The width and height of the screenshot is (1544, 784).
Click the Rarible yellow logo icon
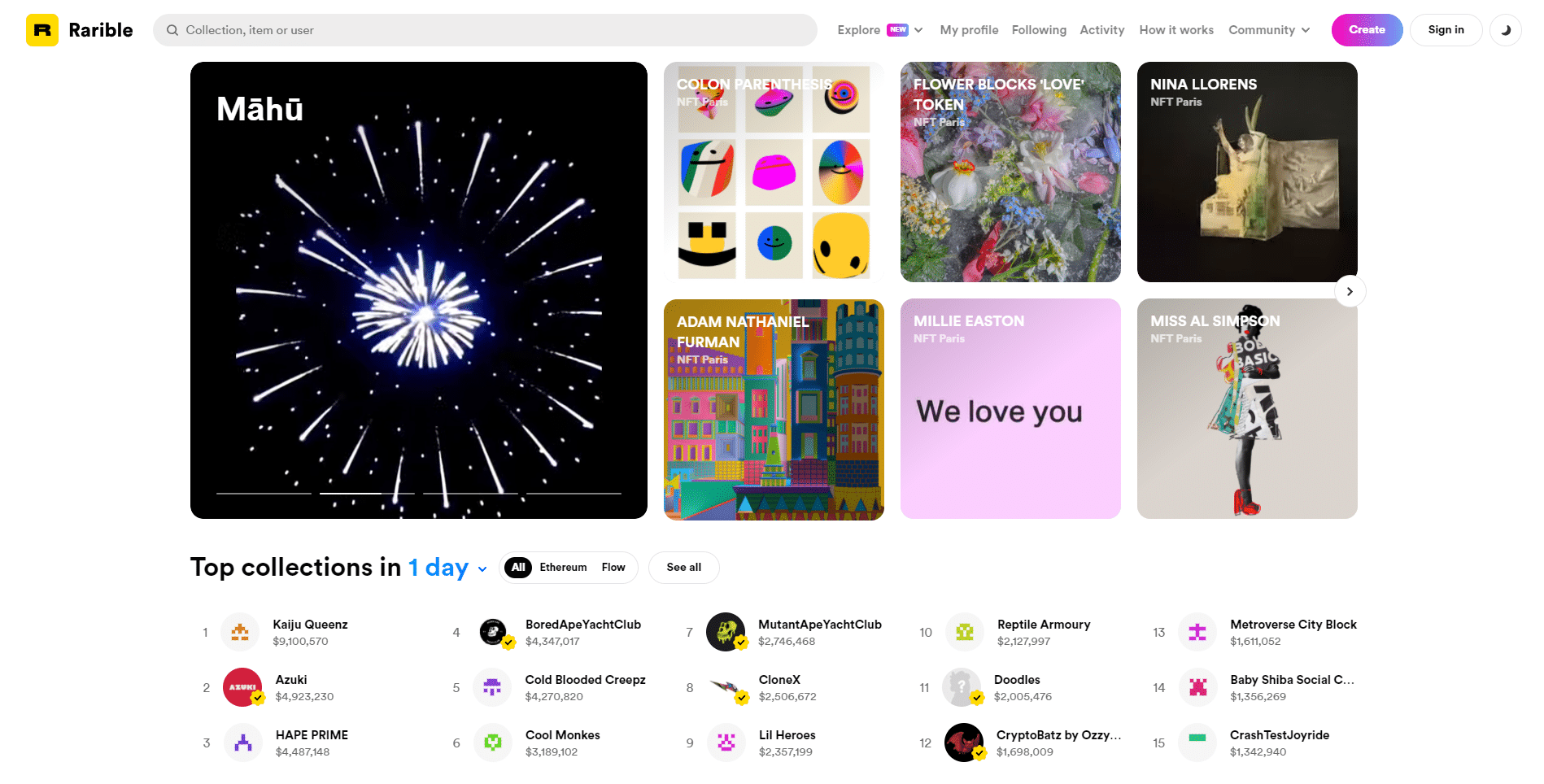pos(42,30)
